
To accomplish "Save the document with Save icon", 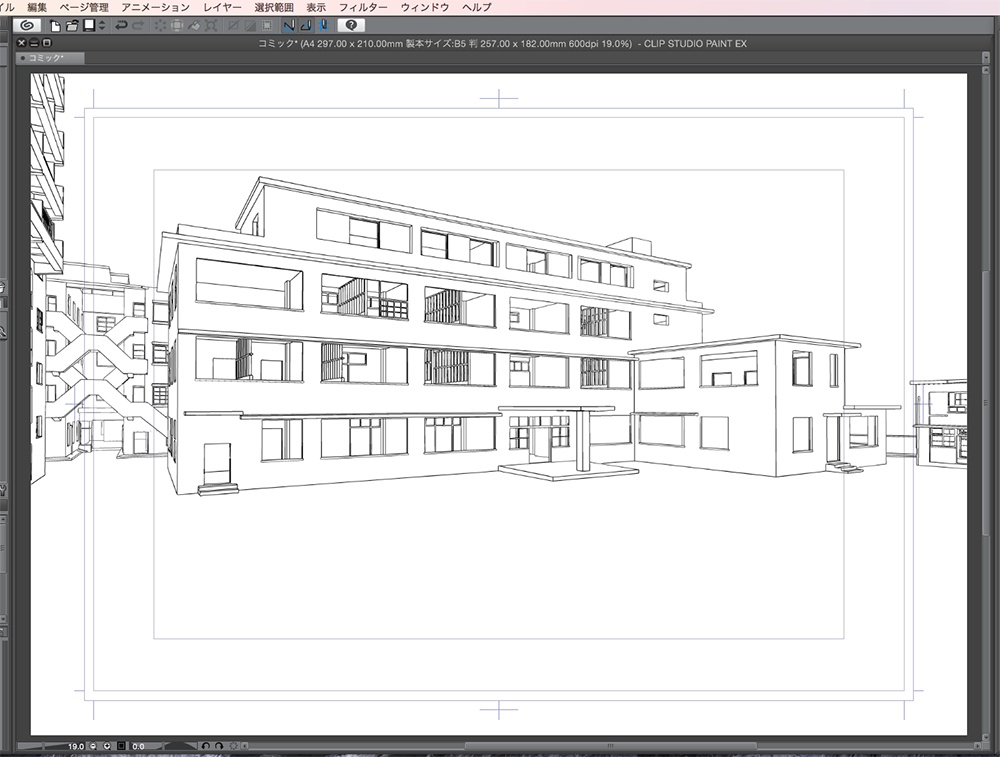I will (89, 26).
